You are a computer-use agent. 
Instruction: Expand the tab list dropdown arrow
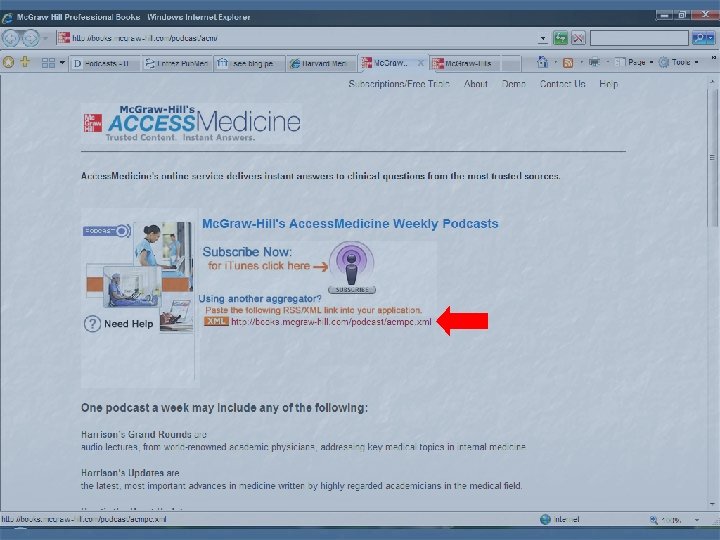pos(62,62)
